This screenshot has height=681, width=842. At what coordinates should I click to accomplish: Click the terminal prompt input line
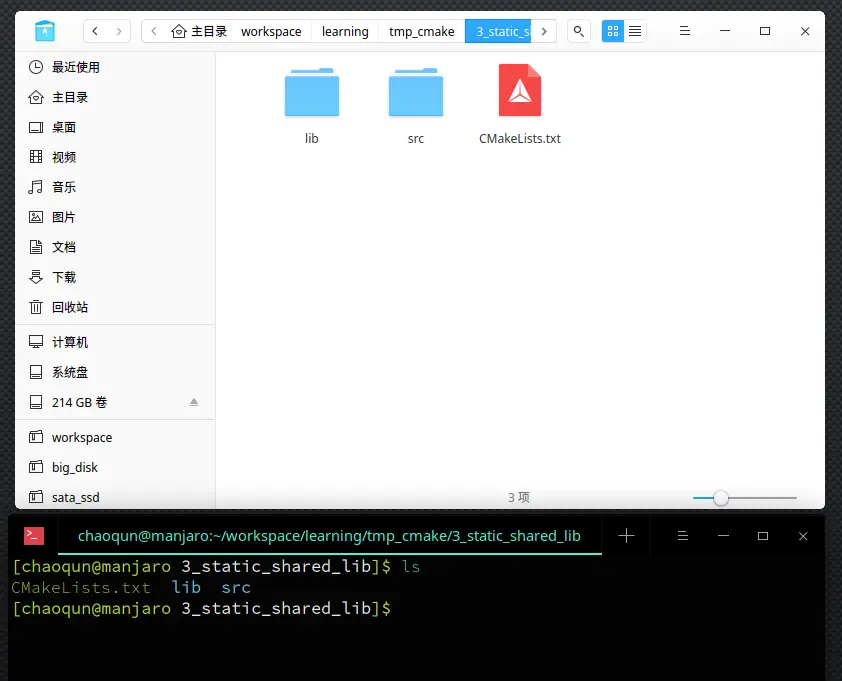coord(202,608)
